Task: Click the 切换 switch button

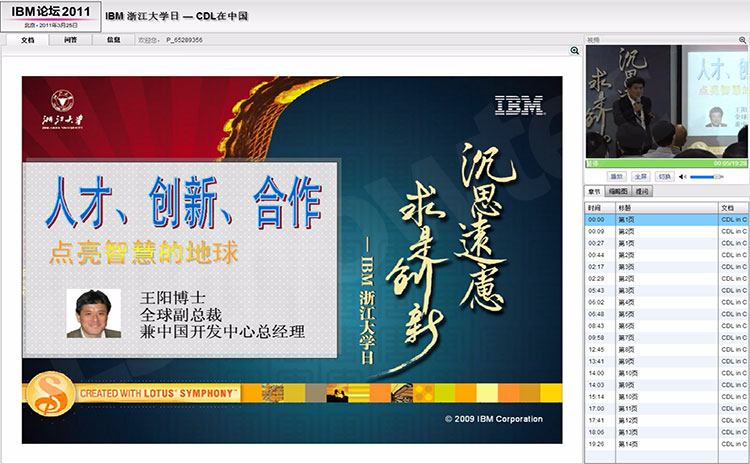Action: click(665, 177)
